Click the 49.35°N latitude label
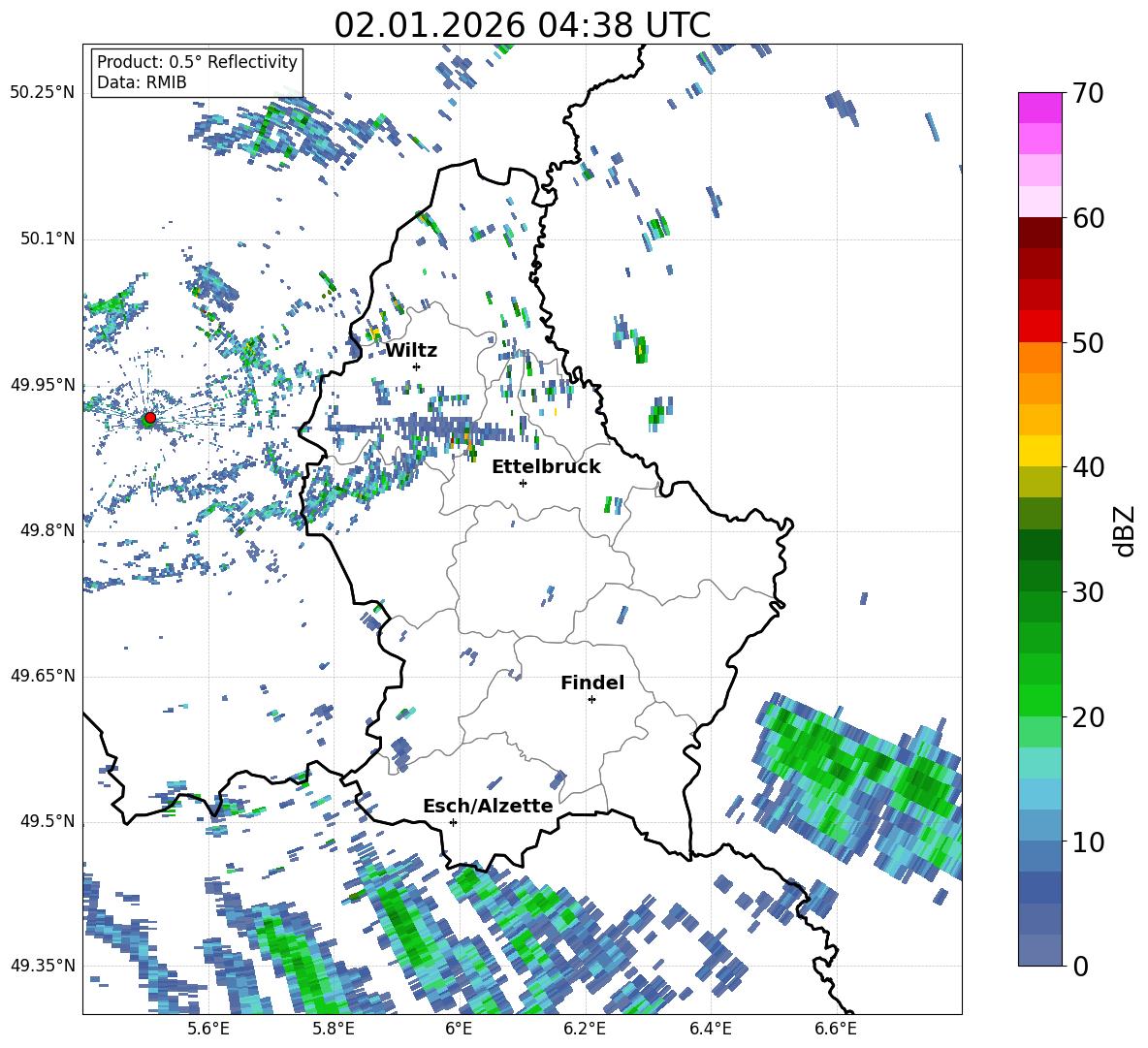Screen dimensions: 1148x1048 [43, 966]
